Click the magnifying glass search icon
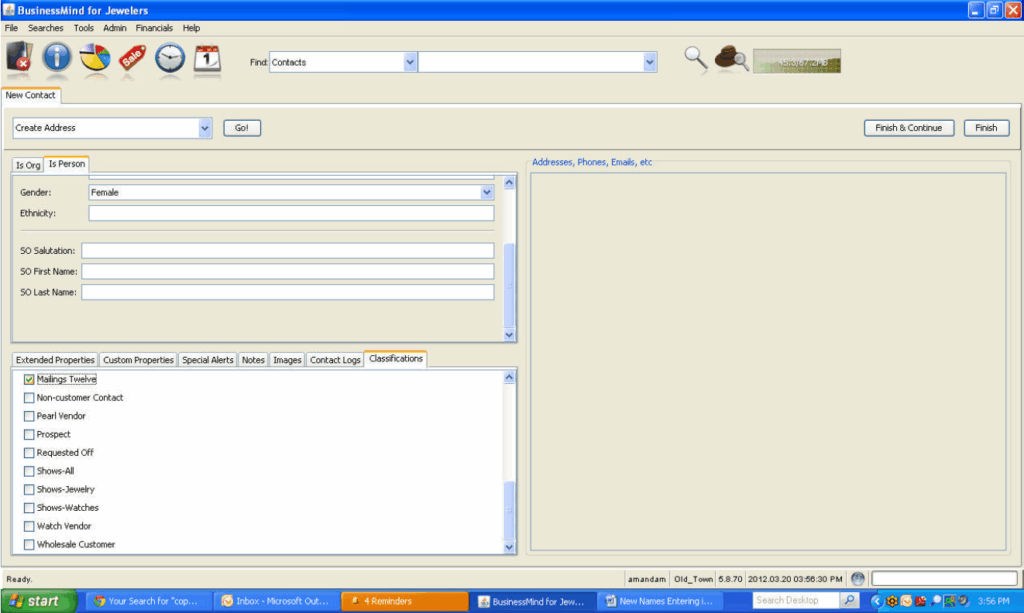This screenshot has width=1024, height=613. 696,59
